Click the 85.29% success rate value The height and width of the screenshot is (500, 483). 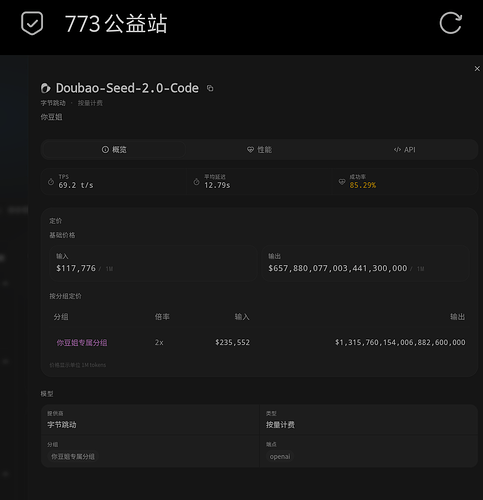(363, 185)
